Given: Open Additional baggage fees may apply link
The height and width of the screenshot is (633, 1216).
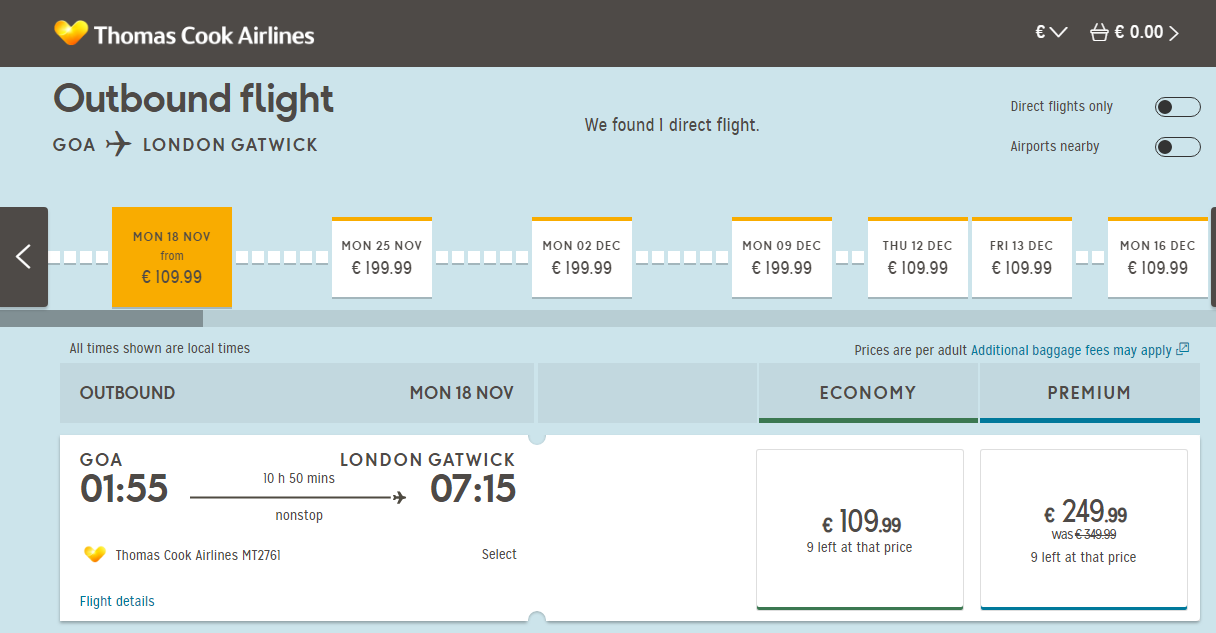Looking at the screenshot, I should click(1071, 350).
